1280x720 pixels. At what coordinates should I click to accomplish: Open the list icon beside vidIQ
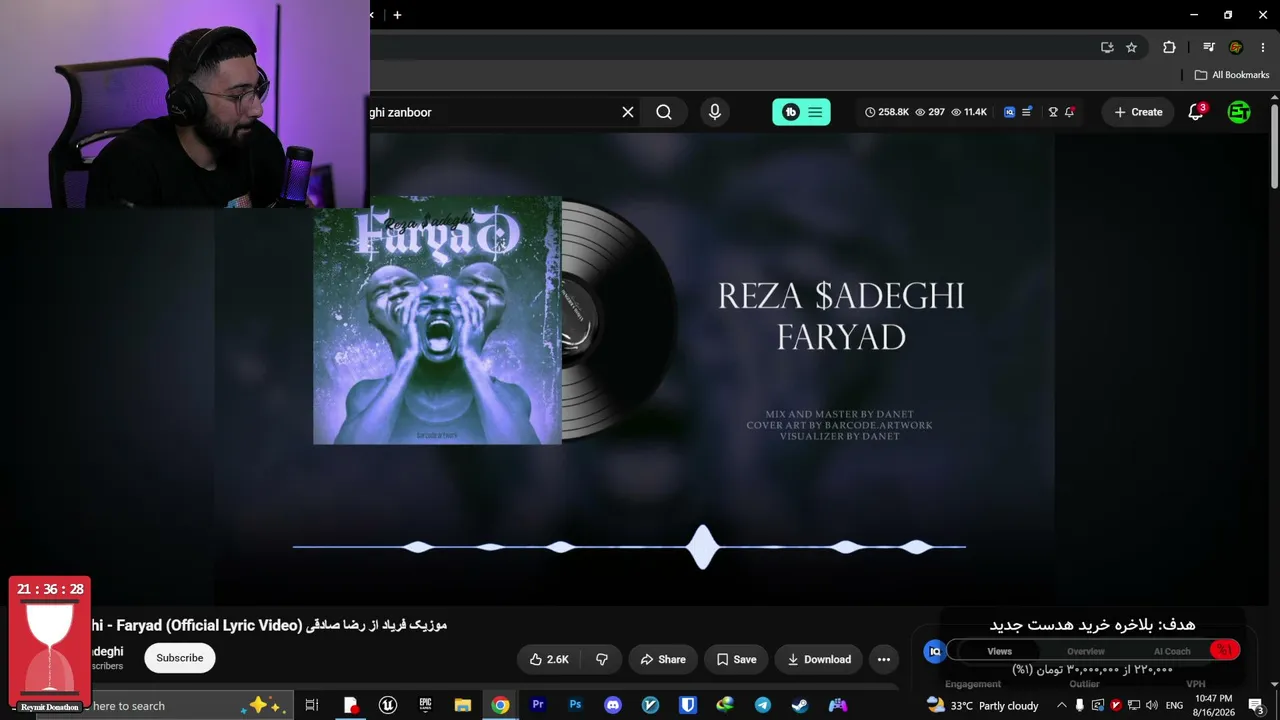point(1026,112)
